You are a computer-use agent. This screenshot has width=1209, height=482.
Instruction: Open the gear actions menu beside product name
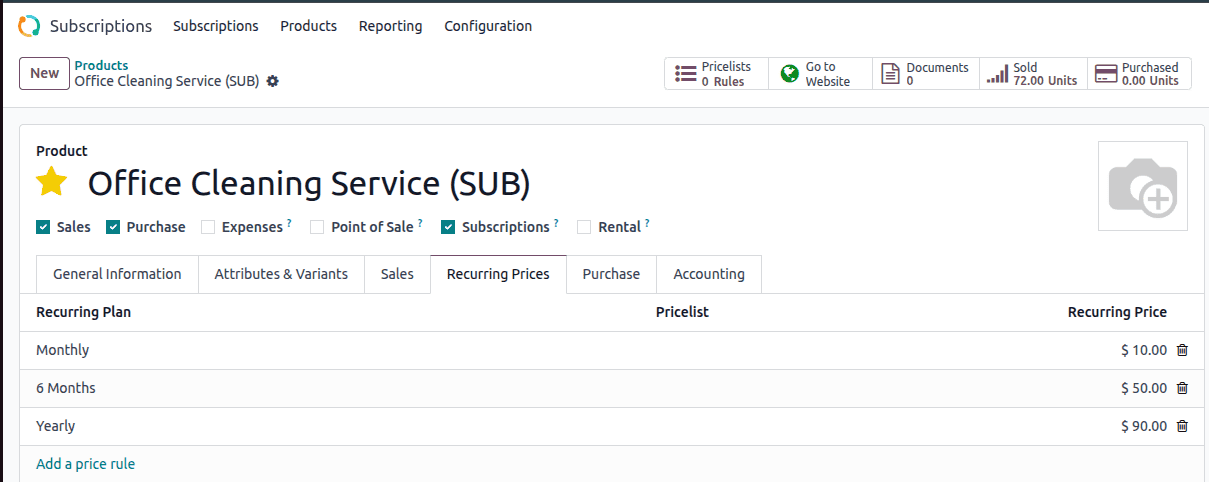click(x=272, y=81)
